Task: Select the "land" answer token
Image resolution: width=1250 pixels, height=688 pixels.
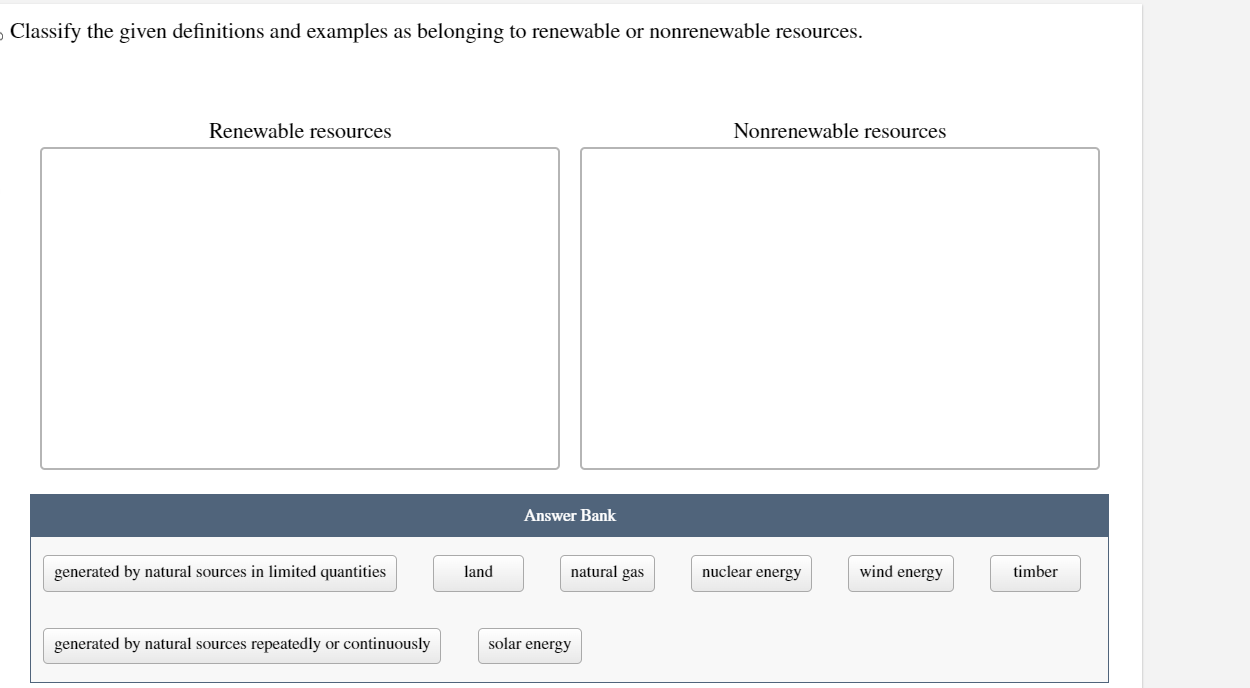Action: click(478, 572)
